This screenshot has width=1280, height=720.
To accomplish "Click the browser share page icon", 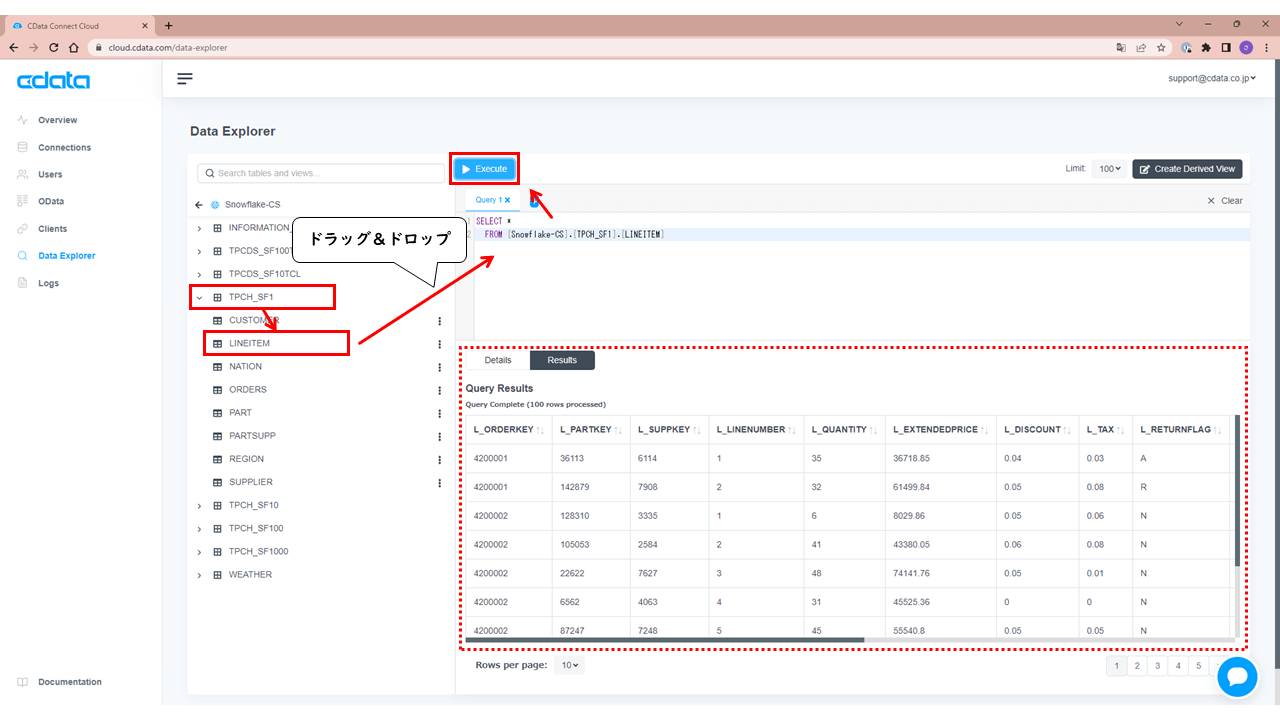I will [x=1141, y=47].
